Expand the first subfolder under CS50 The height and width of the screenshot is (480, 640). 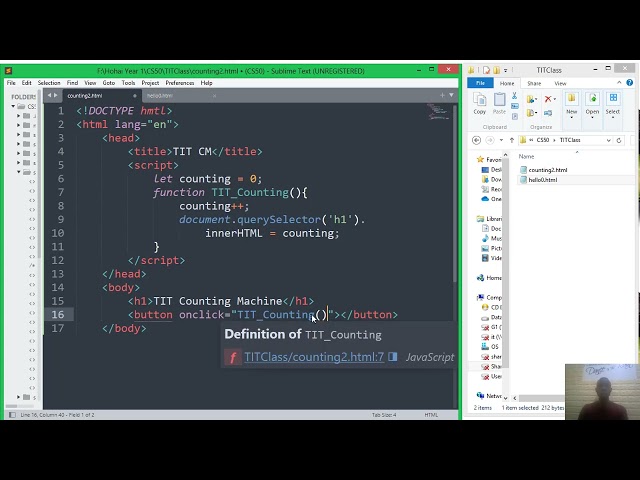coord(18,116)
